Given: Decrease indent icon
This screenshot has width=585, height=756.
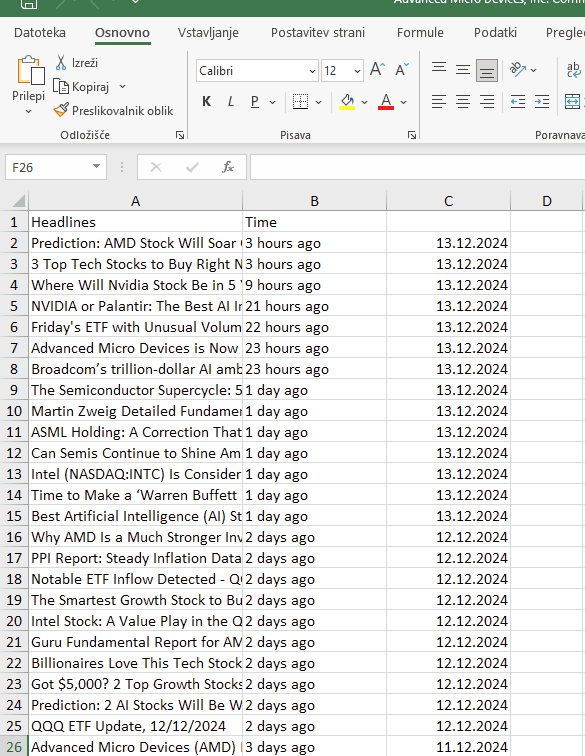Looking at the screenshot, I should coord(518,102).
